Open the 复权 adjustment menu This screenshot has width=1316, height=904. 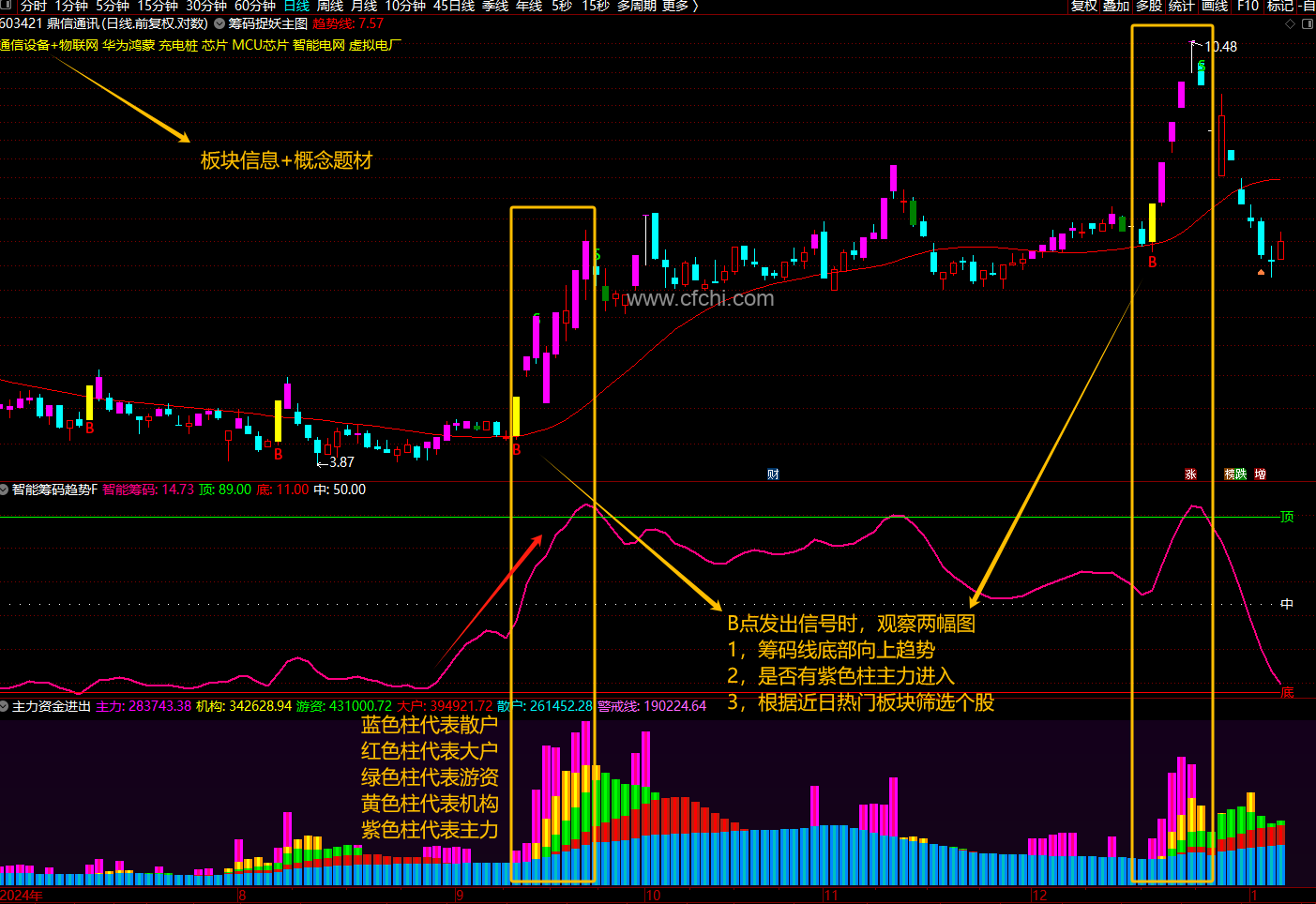click(1084, 6)
